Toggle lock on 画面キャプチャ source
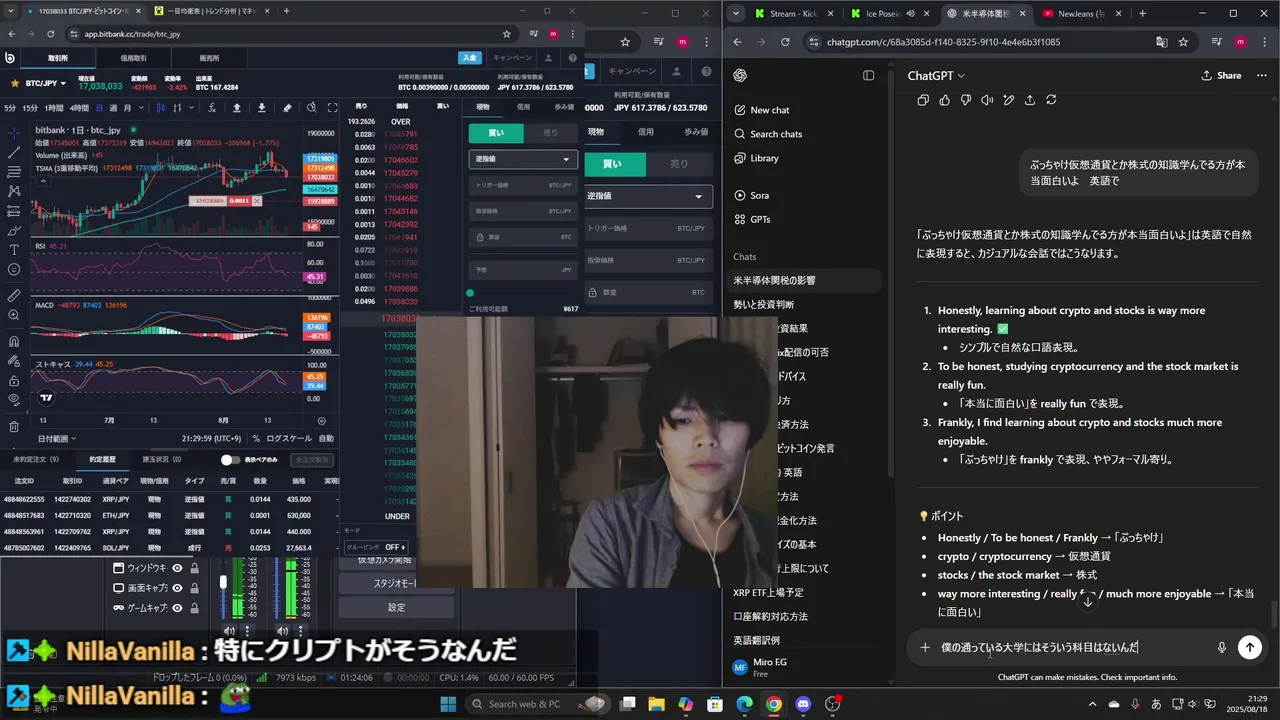This screenshot has width=1280, height=720. point(194,588)
